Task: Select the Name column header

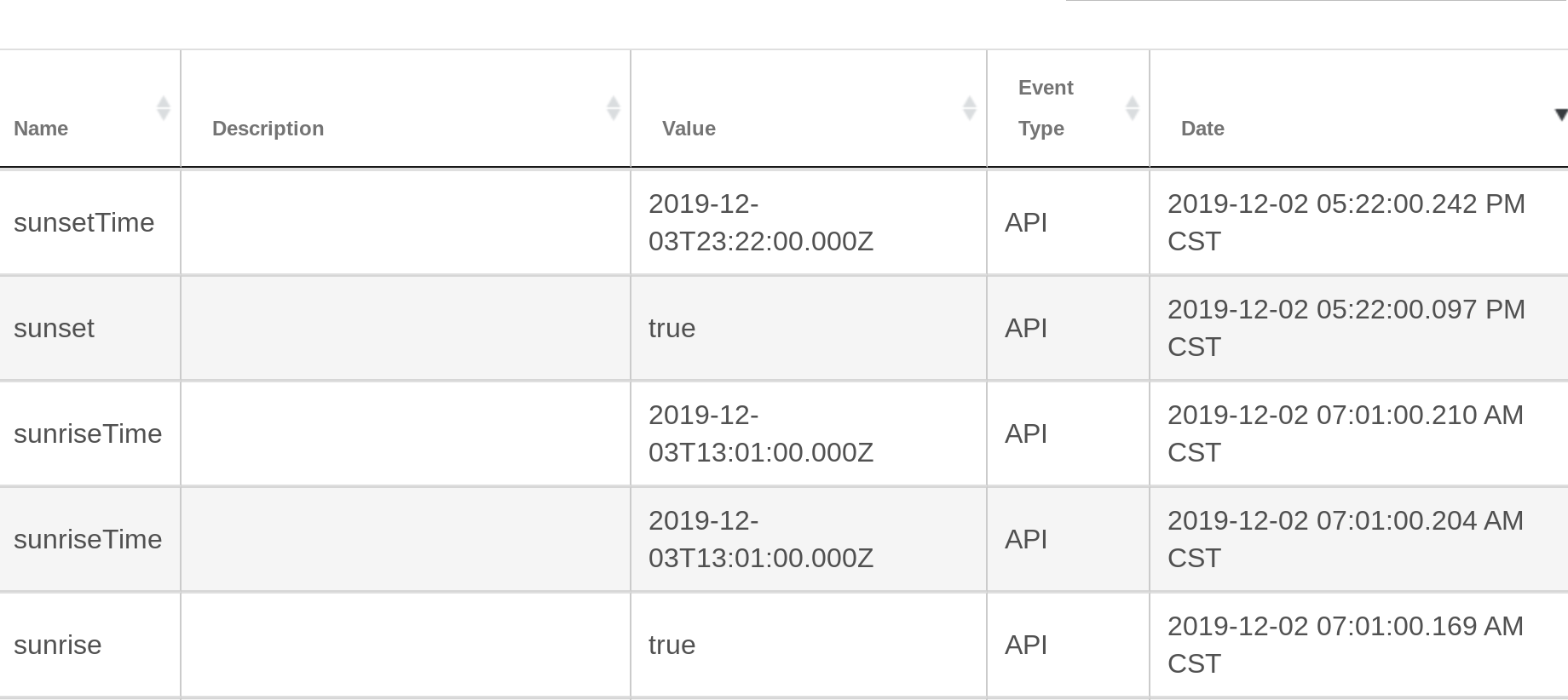Action: (89, 108)
